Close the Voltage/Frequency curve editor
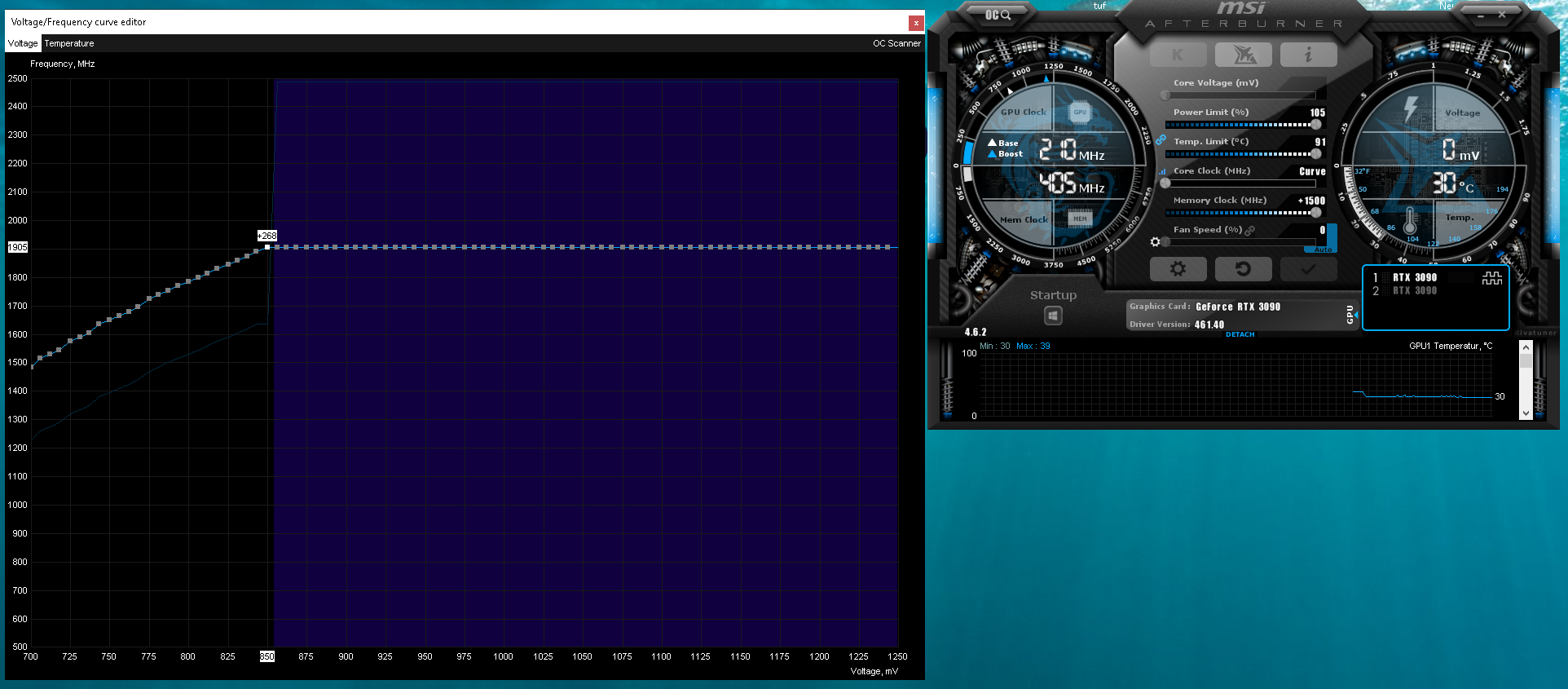Screen dimensions: 1568x689 pyautogui.click(x=916, y=23)
